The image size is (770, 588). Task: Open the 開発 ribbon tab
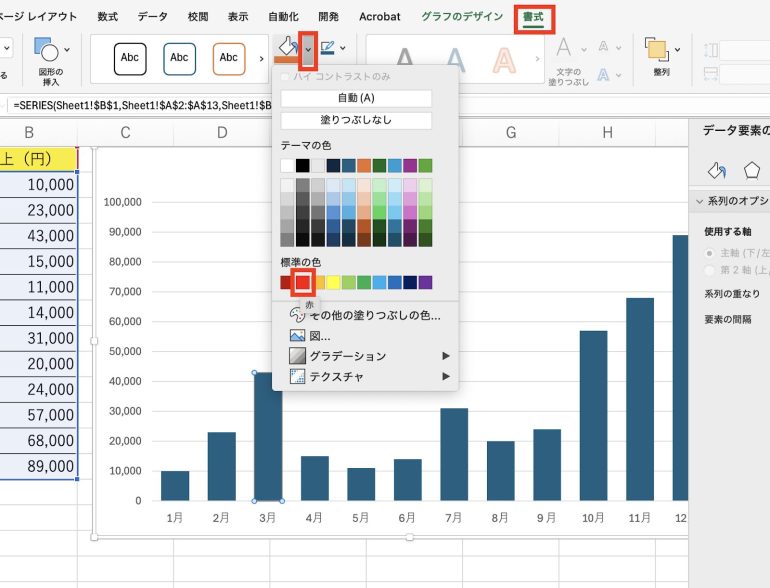click(329, 17)
